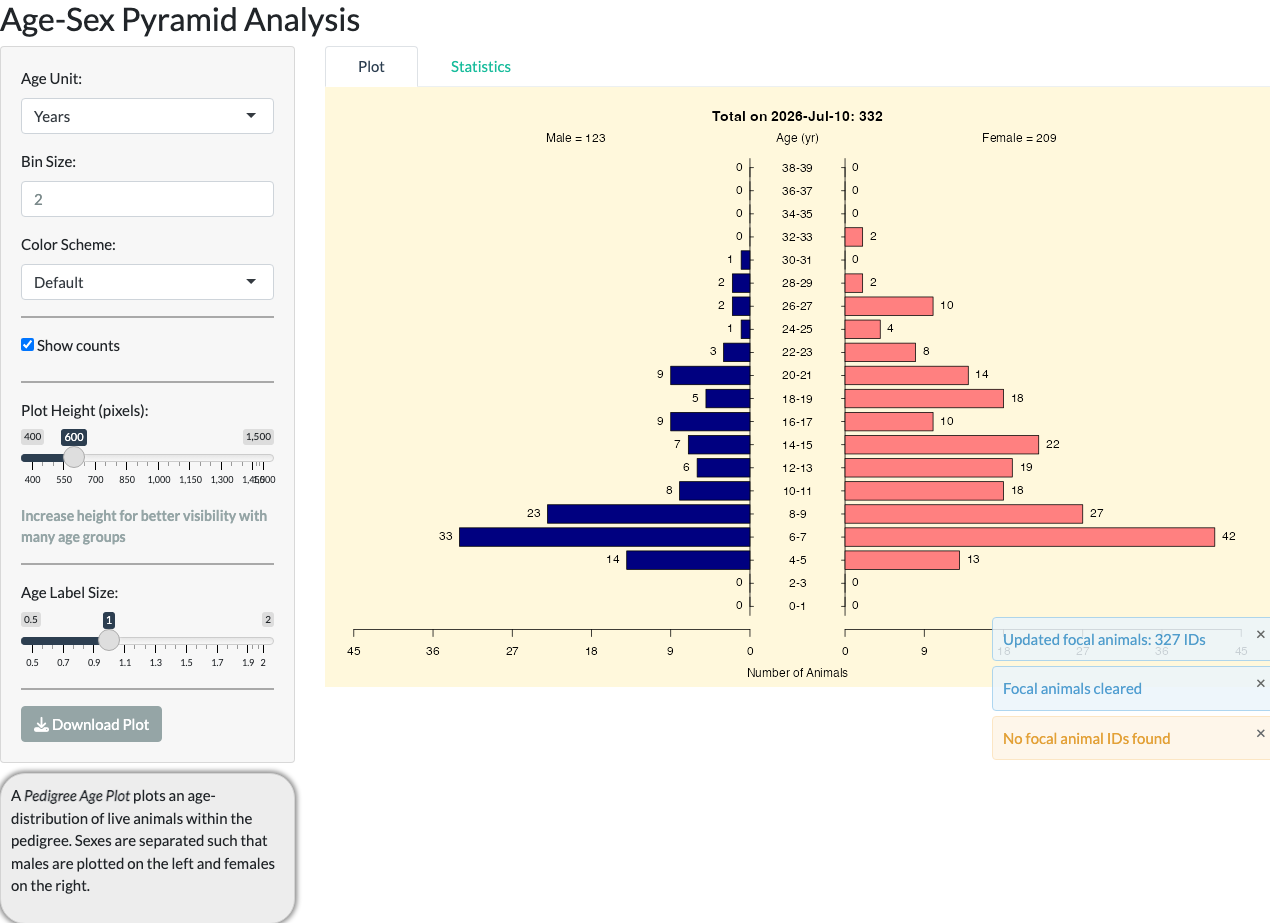Dismiss the 'Updated focal animals' notification
This screenshot has height=923, width=1270.
1260,634
